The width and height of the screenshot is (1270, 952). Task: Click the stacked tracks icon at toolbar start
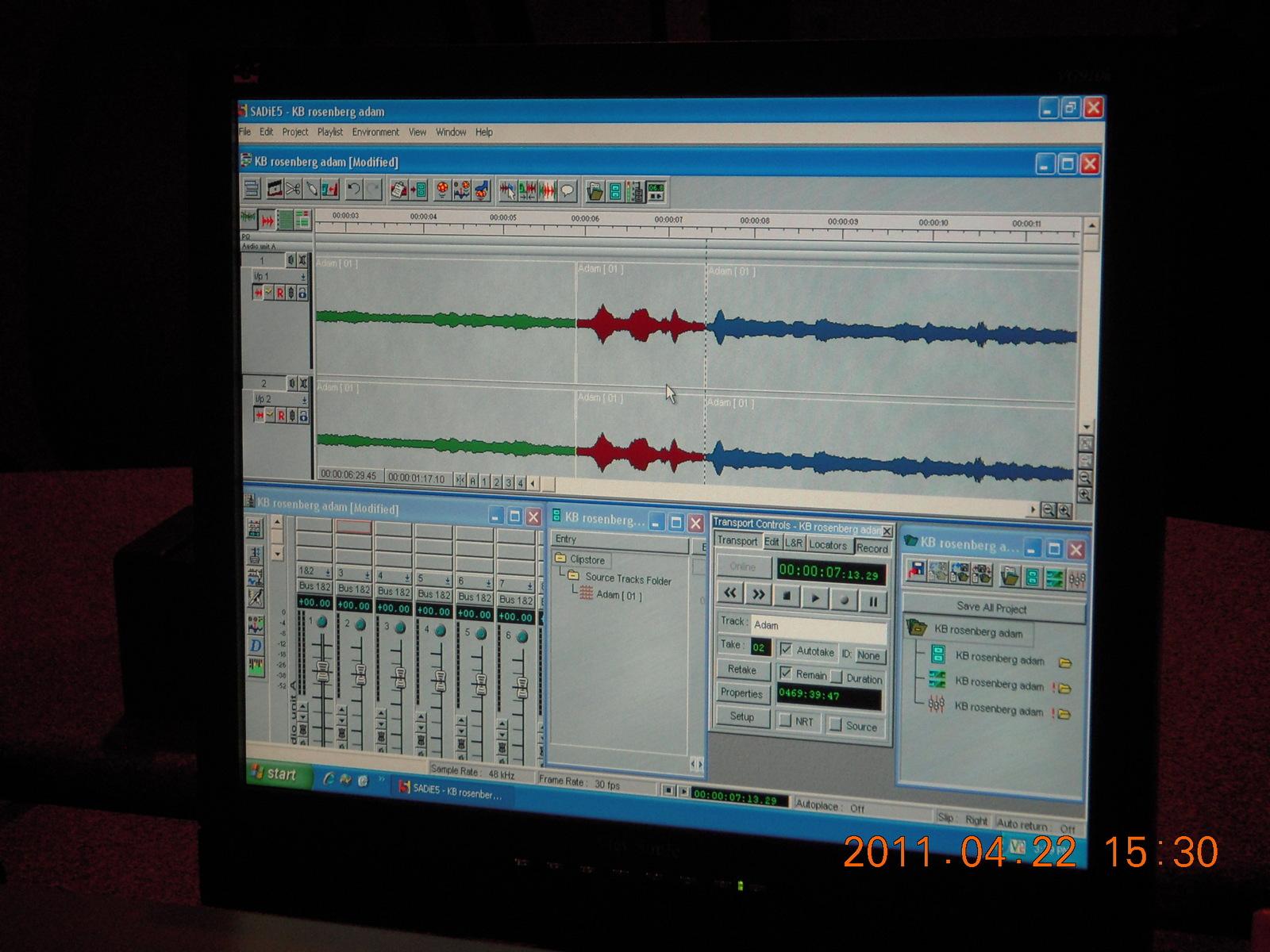click(252, 188)
